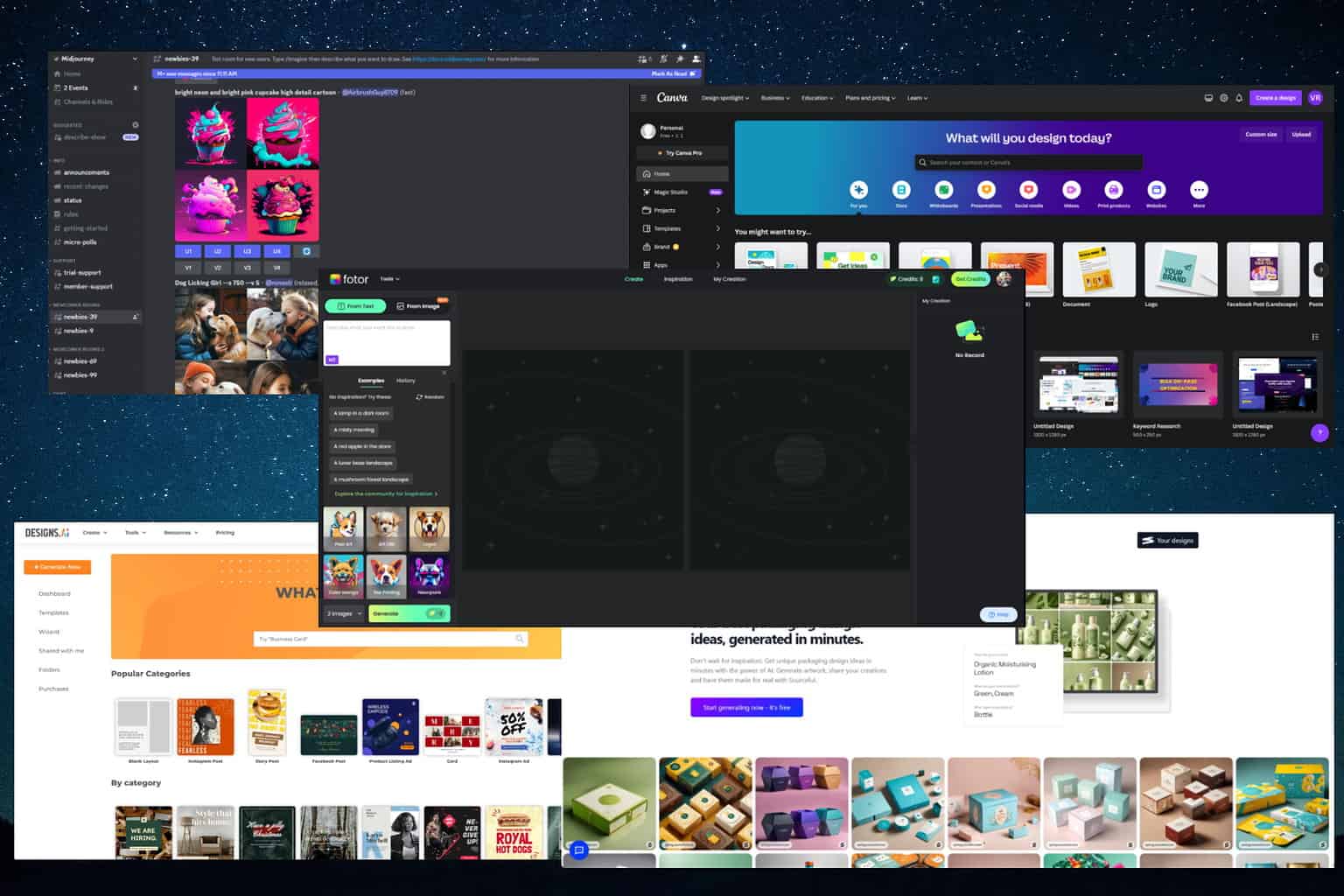Switch Canva recent designs to list view

(x=1315, y=337)
